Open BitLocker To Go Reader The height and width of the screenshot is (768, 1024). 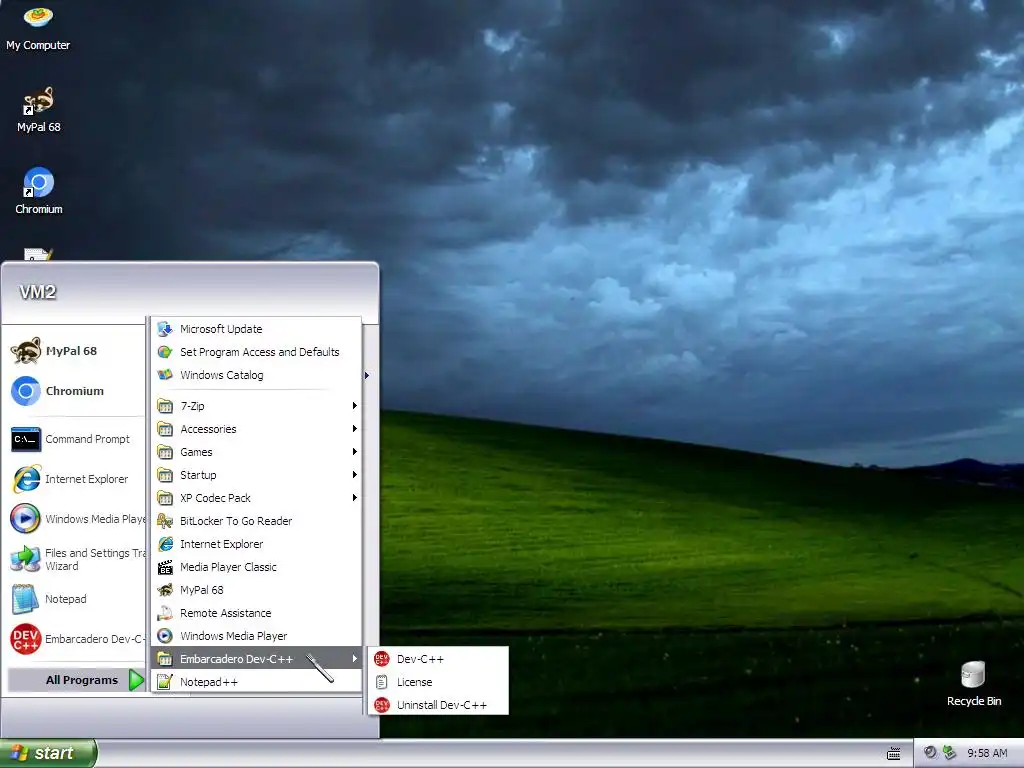(257, 521)
